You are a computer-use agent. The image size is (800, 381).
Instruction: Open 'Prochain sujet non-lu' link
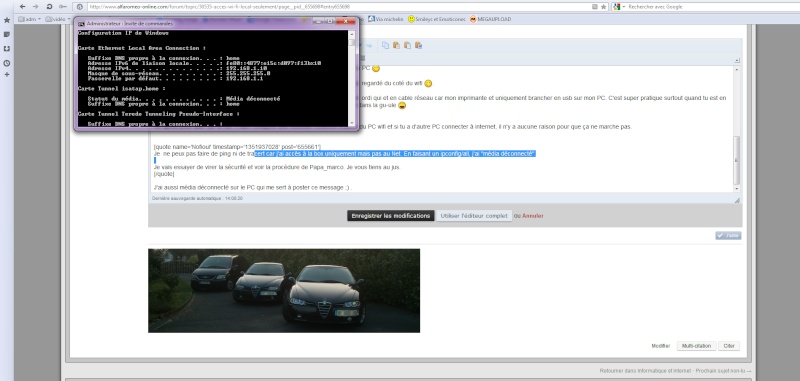pyautogui.click(x=724, y=371)
